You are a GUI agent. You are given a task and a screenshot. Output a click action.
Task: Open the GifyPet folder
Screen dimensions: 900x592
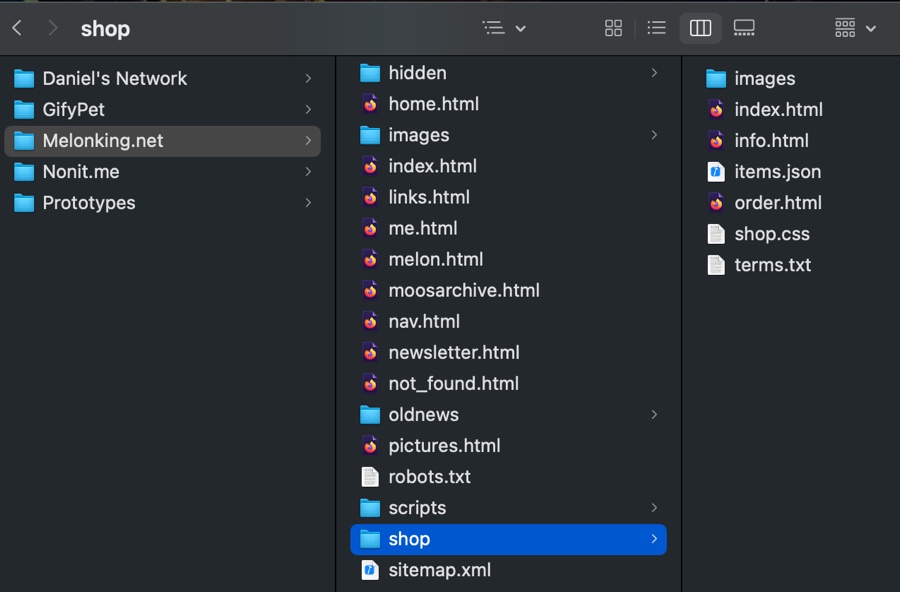tap(73, 110)
